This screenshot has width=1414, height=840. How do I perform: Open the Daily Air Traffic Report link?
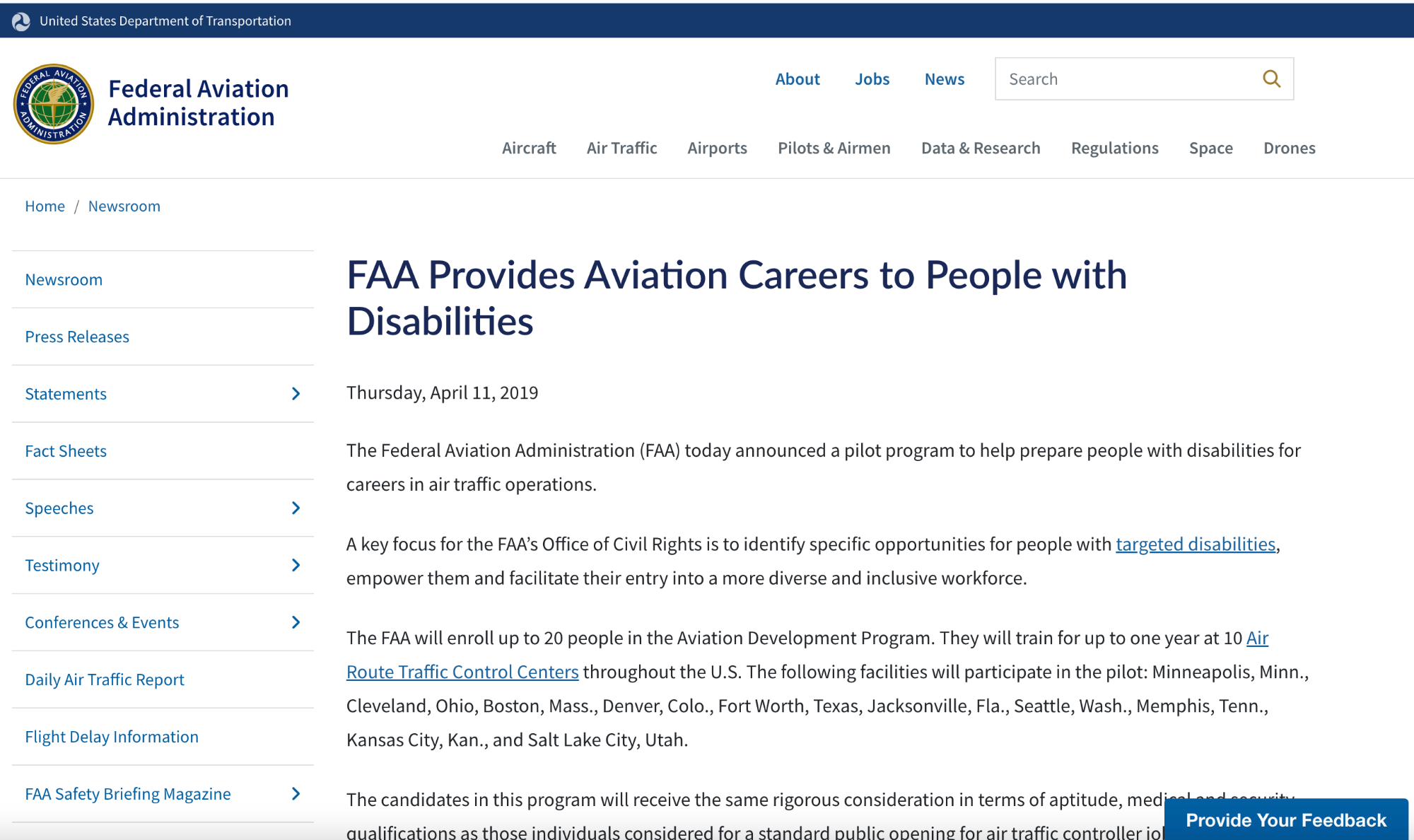click(x=105, y=679)
